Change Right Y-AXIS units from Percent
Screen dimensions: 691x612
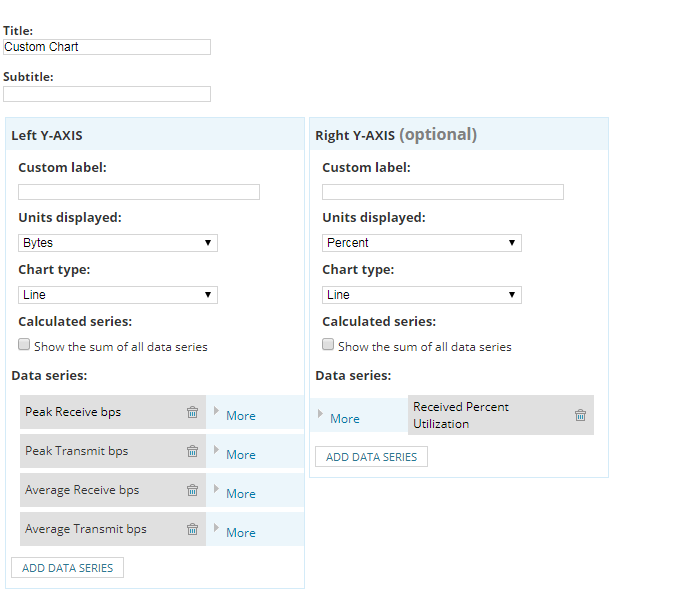[x=422, y=243]
